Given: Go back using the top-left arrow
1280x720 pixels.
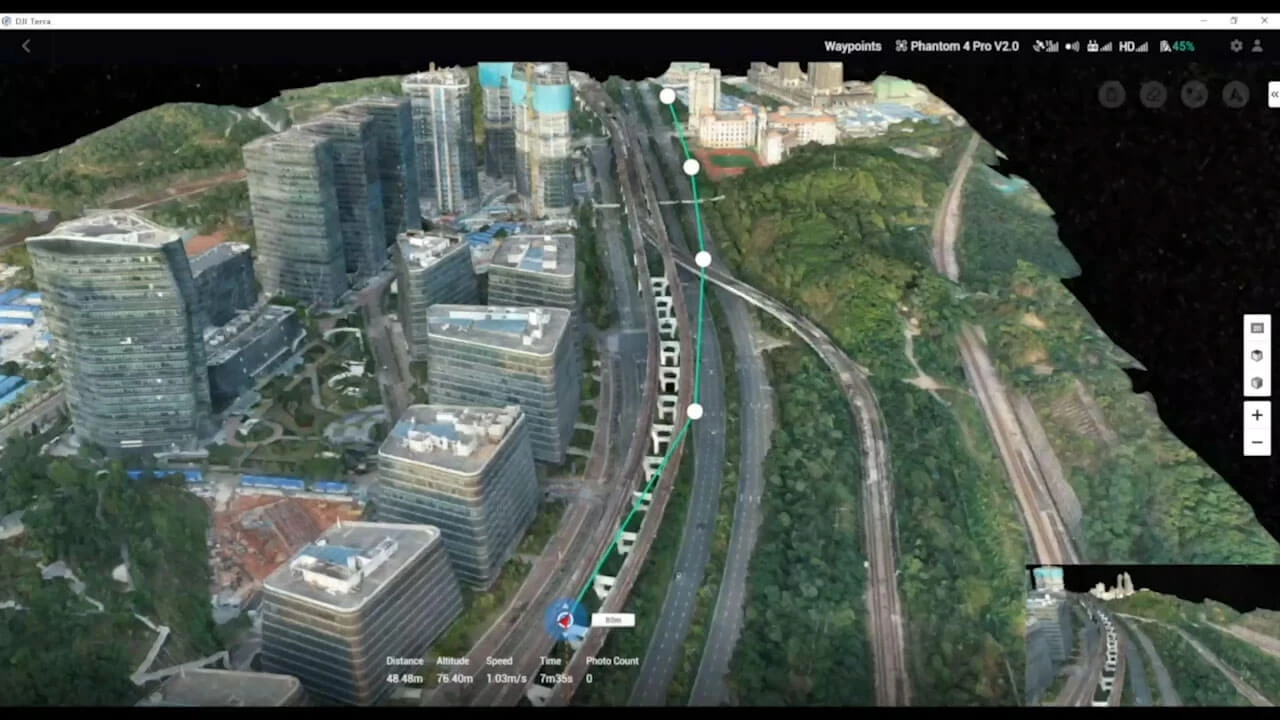Looking at the screenshot, I should click(26, 46).
